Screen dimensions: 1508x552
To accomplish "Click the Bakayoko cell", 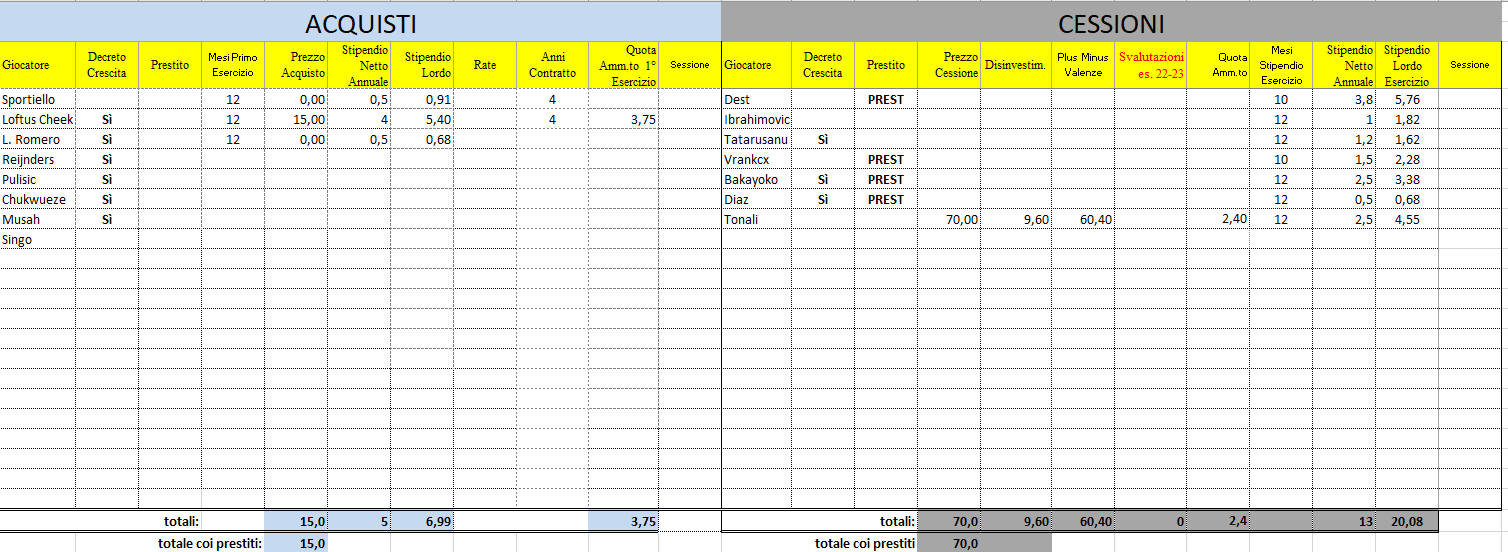I will (x=757, y=180).
